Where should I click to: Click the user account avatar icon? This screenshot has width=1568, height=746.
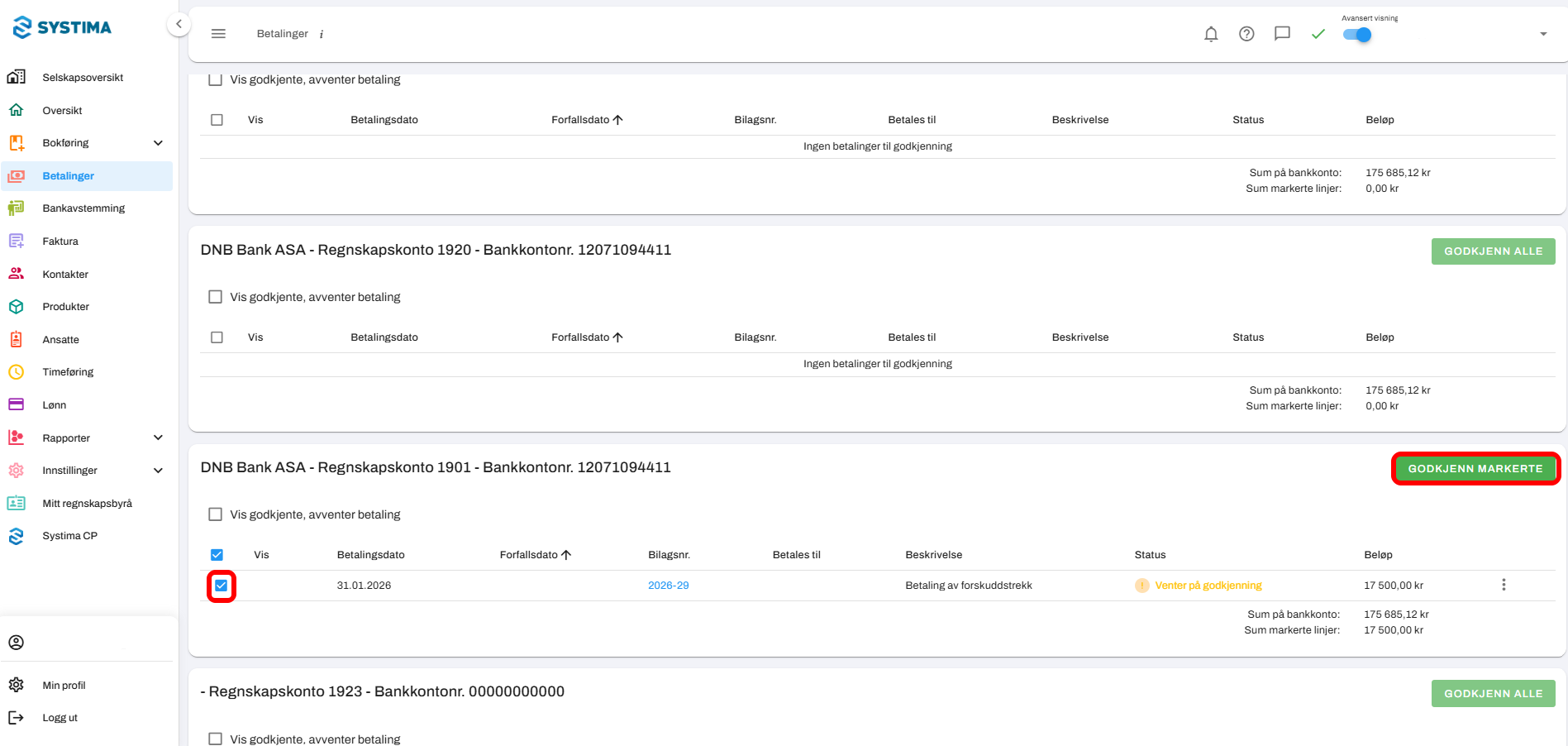pos(16,643)
